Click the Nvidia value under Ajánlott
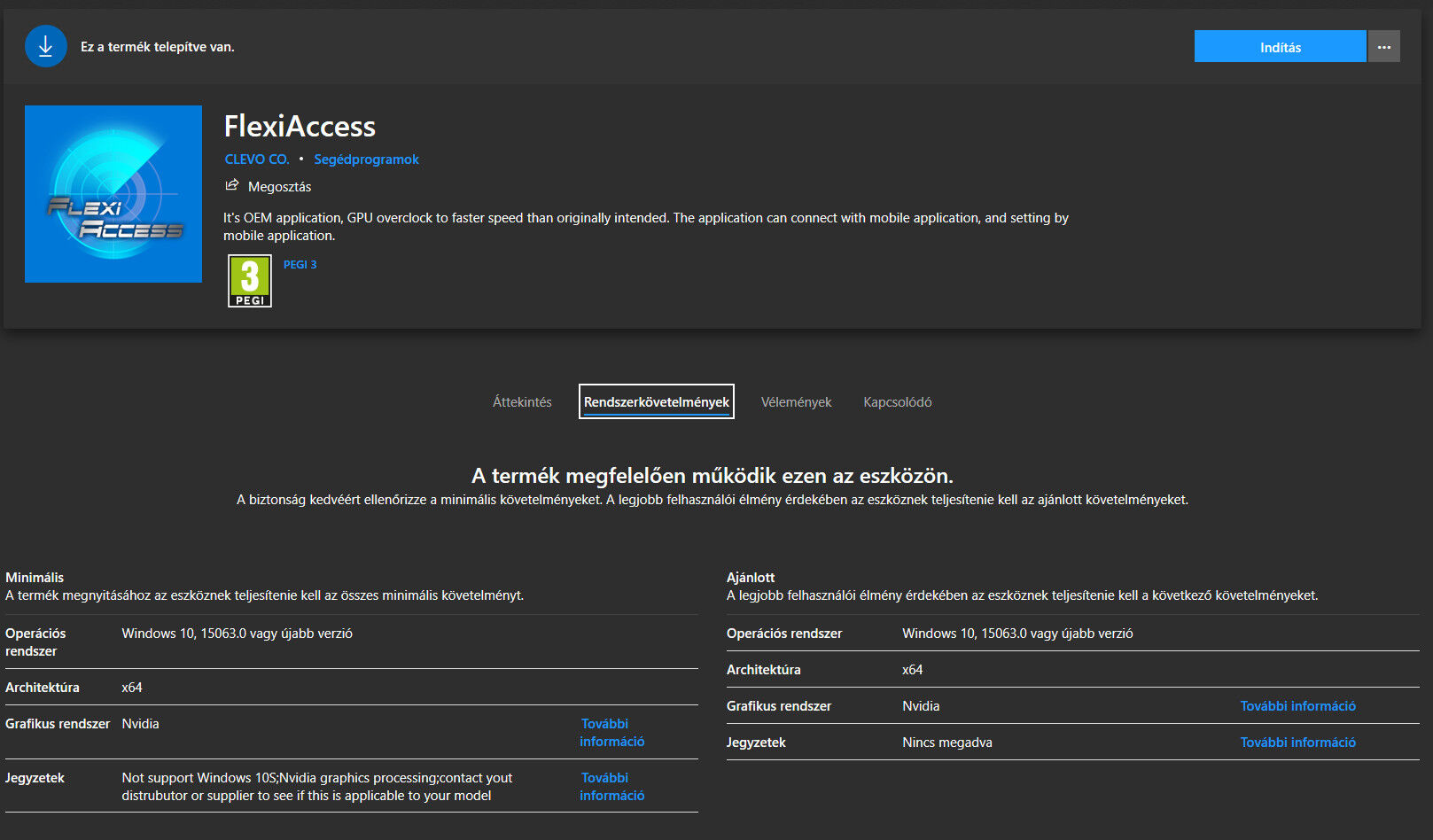1433x840 pixels. pyautogui.click(x=921, y=706)
